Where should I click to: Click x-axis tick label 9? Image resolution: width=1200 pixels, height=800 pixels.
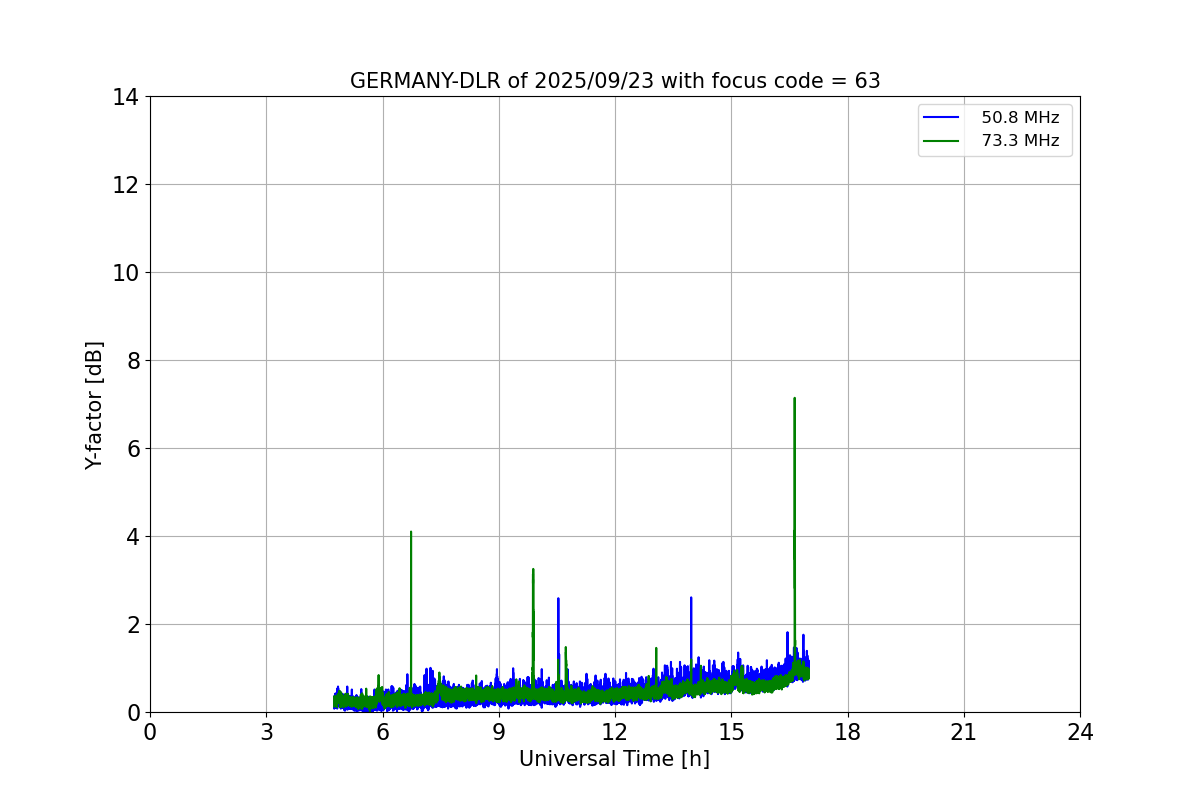pyautogui.click(x=499, y=732)
